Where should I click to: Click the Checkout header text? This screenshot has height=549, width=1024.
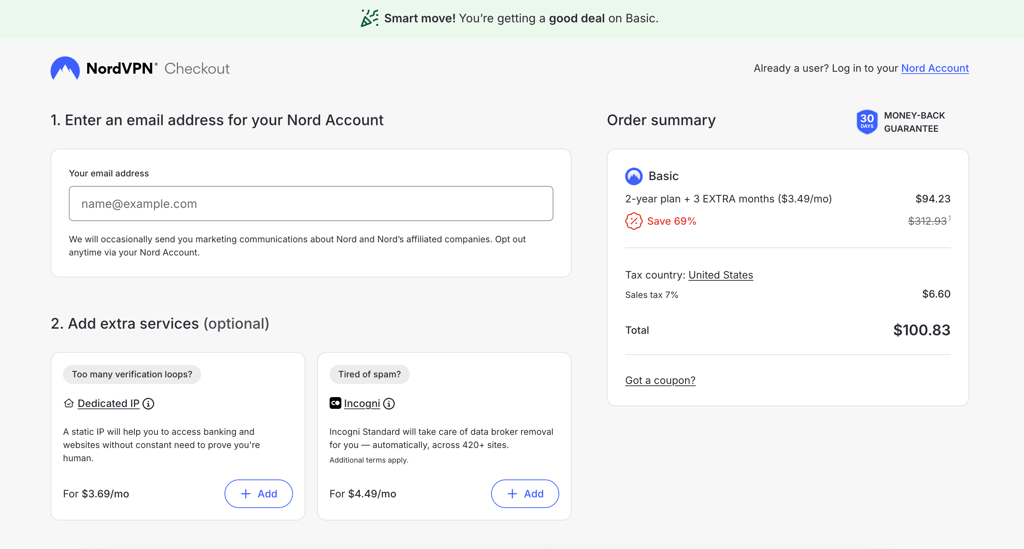(197, 69)
